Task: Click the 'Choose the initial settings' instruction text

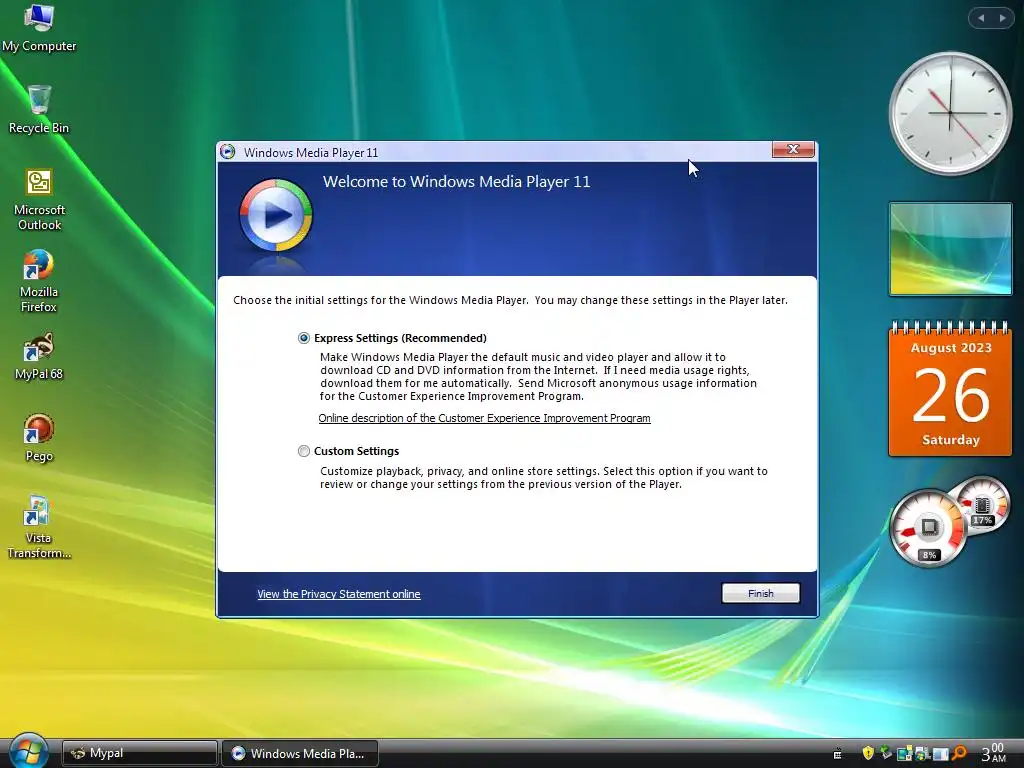Action: pos(510,300)
